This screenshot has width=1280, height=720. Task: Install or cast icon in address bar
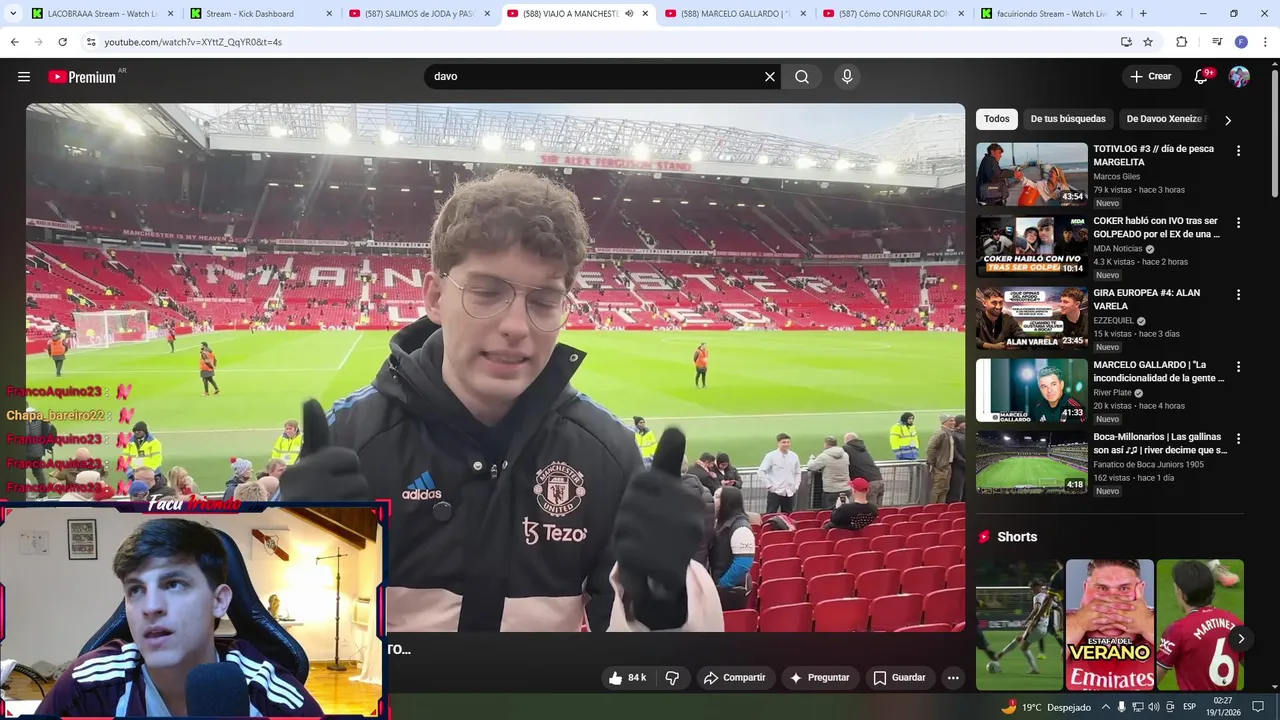1126,42
